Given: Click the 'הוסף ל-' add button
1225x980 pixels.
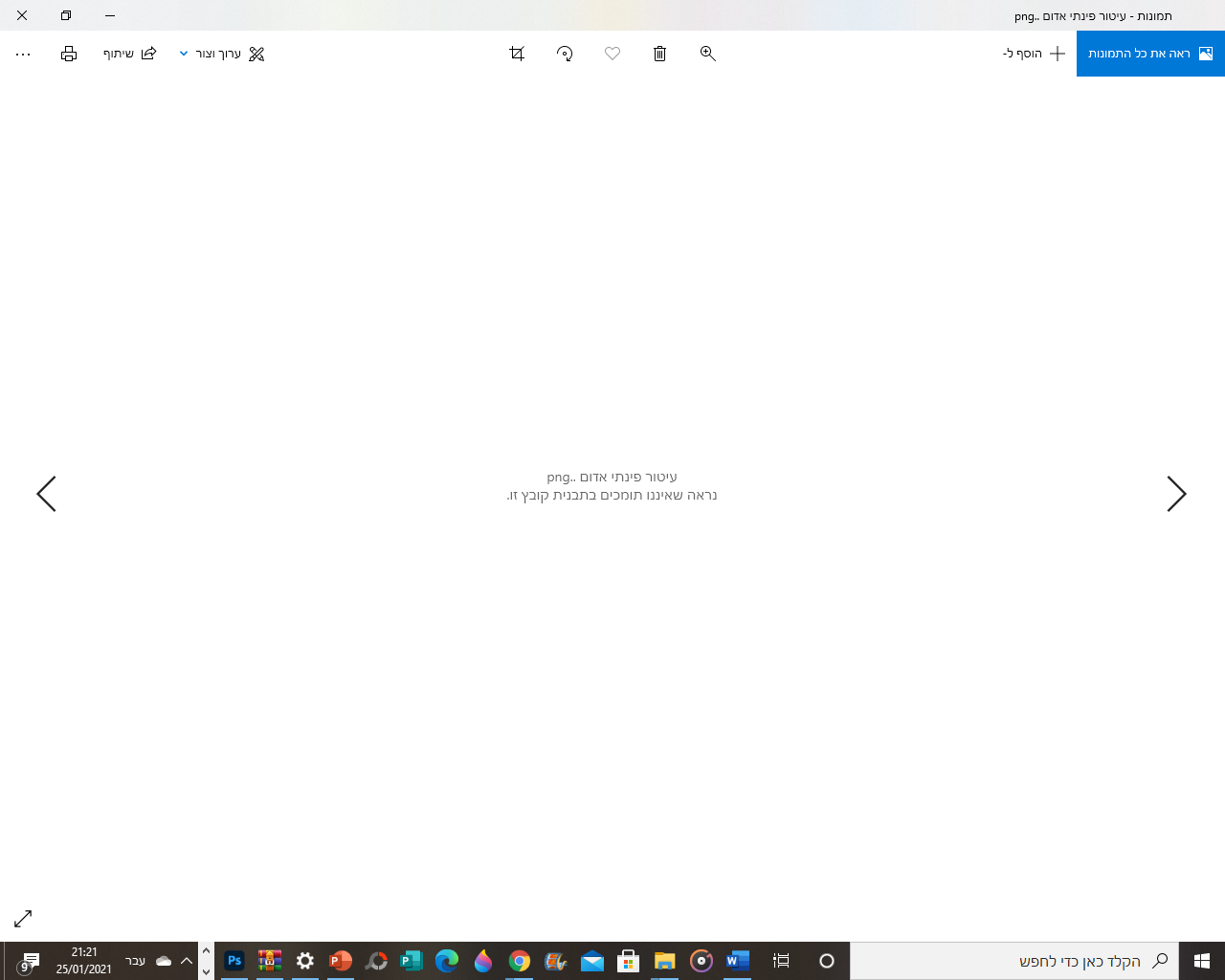Looking at the screenshot, I should [1034, 54].
